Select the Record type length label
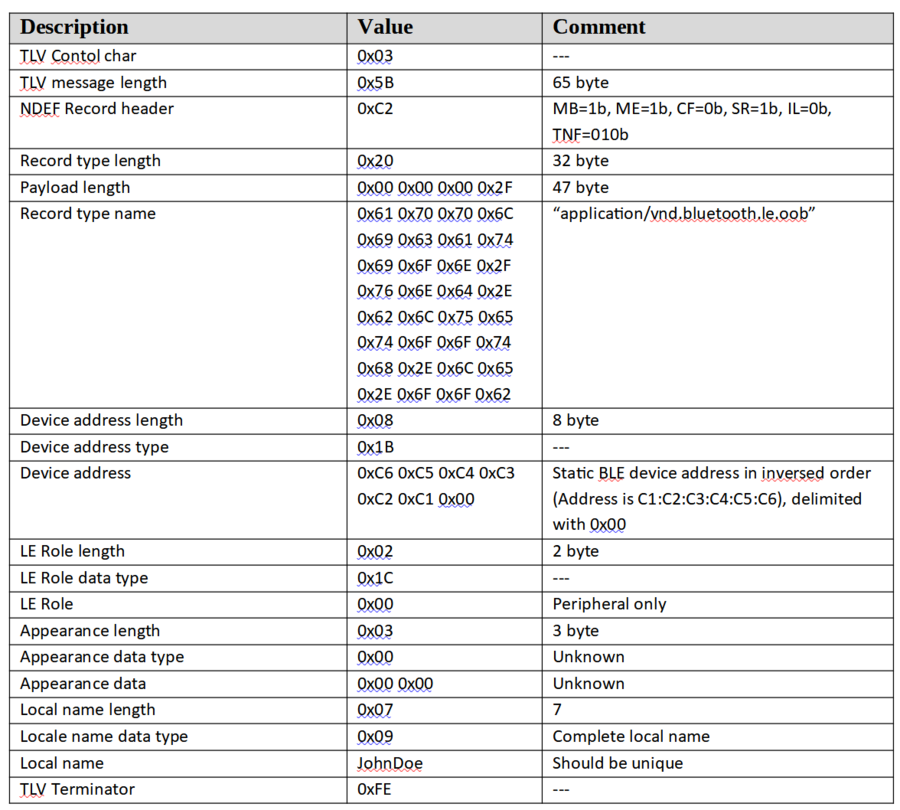The height and width of the screenshot is (810, 900). click(x=90, y=161)
